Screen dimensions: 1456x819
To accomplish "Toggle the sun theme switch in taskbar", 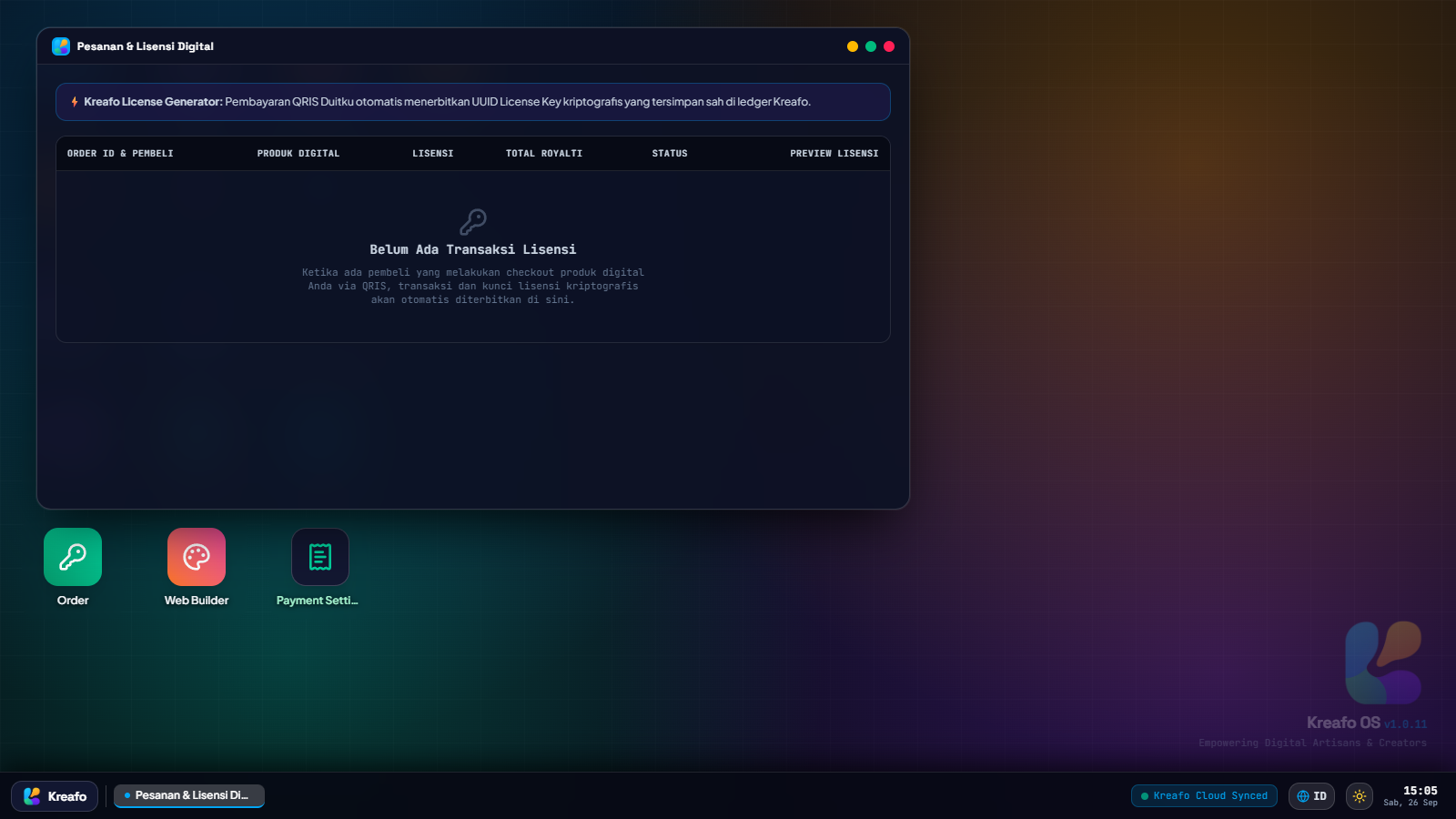I will pyautogui.click(x=1360, y=796).
